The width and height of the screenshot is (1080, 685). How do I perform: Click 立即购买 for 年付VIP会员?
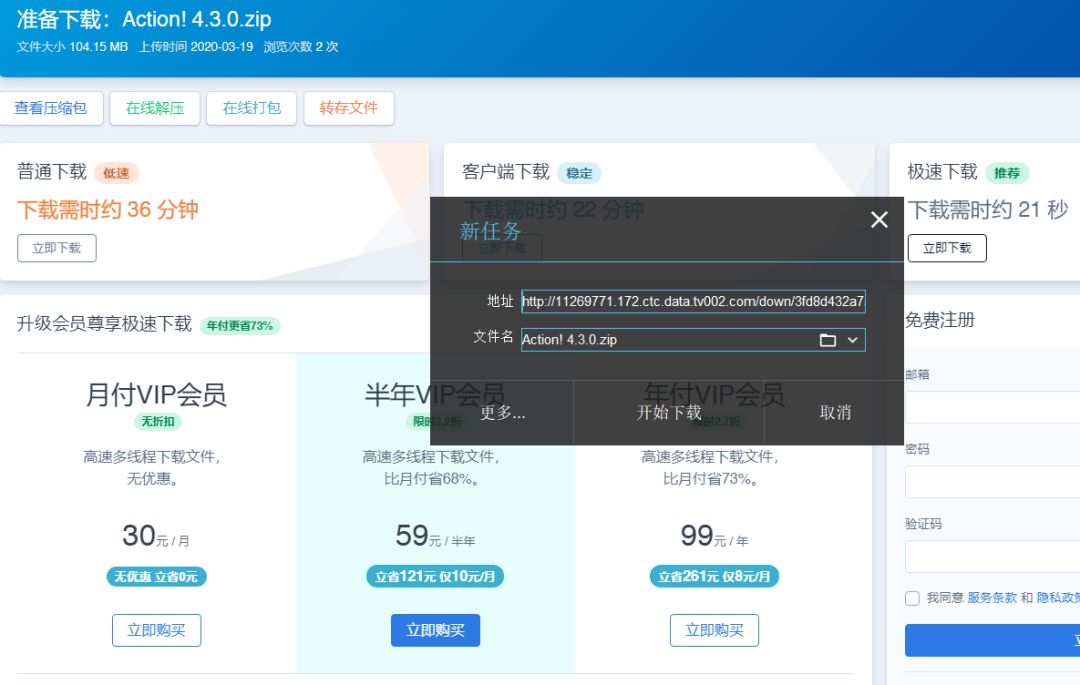(714, 630)
